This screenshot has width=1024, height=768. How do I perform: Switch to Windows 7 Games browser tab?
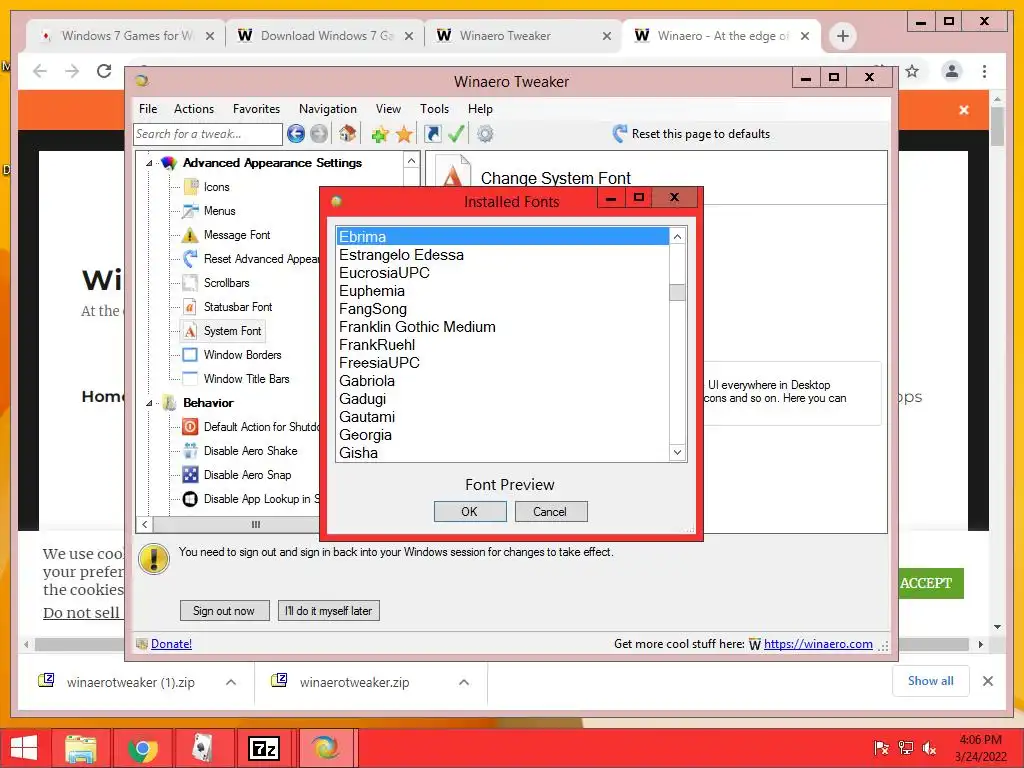127,36
